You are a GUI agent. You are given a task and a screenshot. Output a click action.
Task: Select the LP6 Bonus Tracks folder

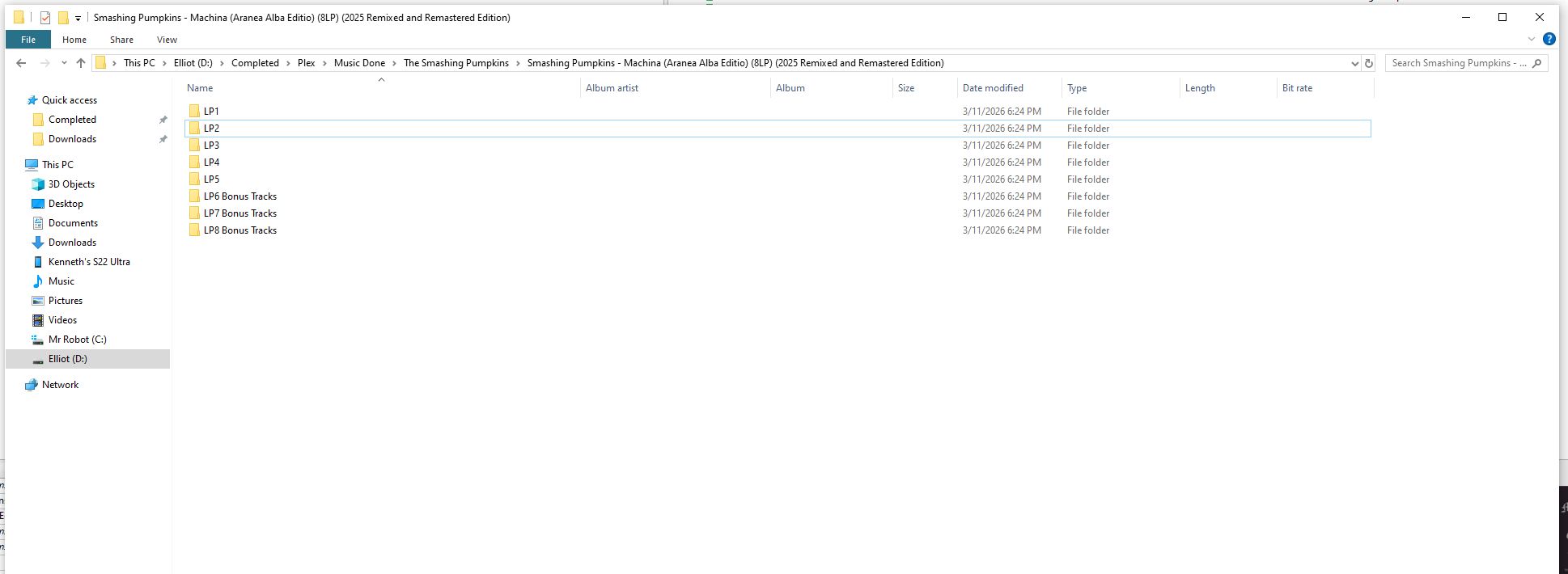[x=239, y=196]
